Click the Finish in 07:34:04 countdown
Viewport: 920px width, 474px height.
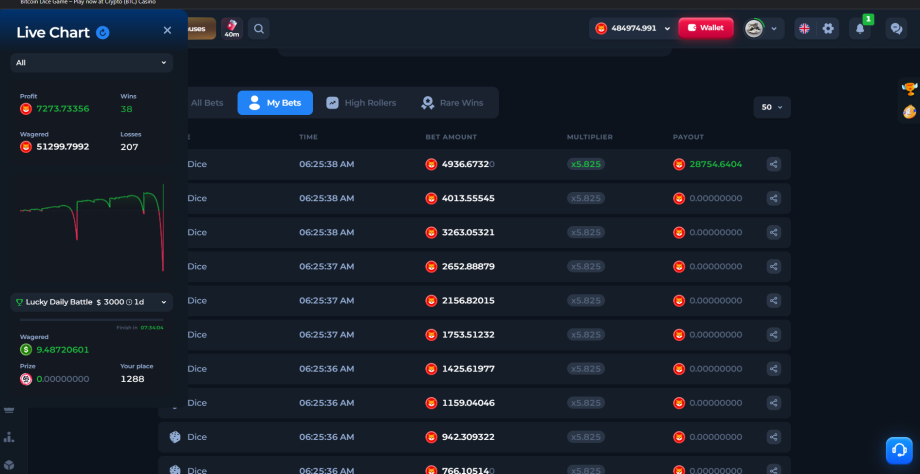tap(140, 327)
